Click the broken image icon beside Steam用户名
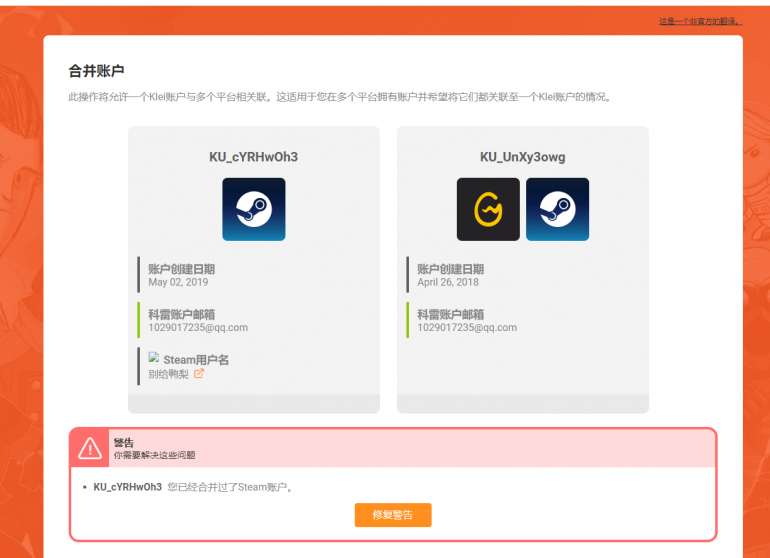770x558 pixels. coord(154,358)
